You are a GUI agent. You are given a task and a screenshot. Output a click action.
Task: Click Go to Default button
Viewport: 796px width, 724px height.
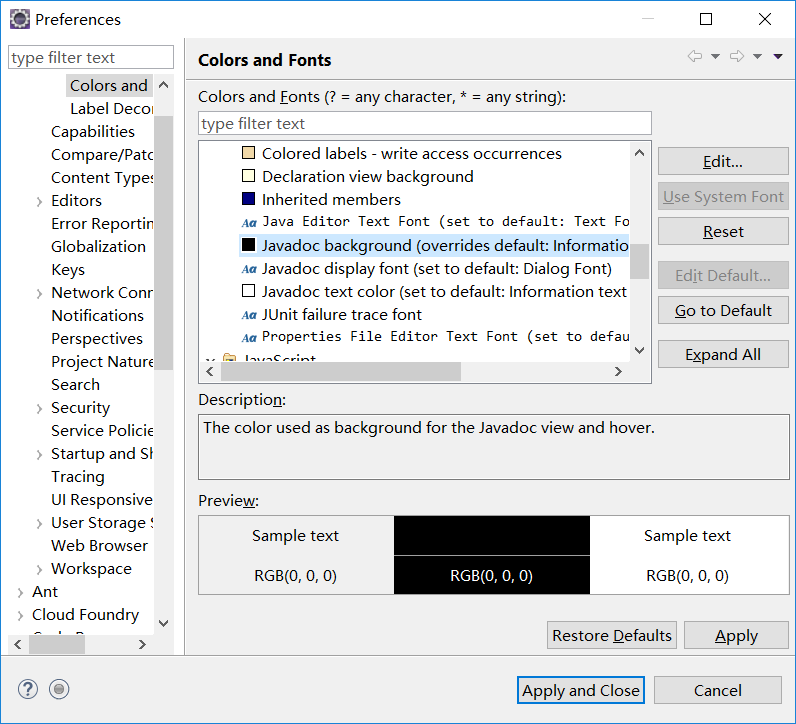point(723,310)
